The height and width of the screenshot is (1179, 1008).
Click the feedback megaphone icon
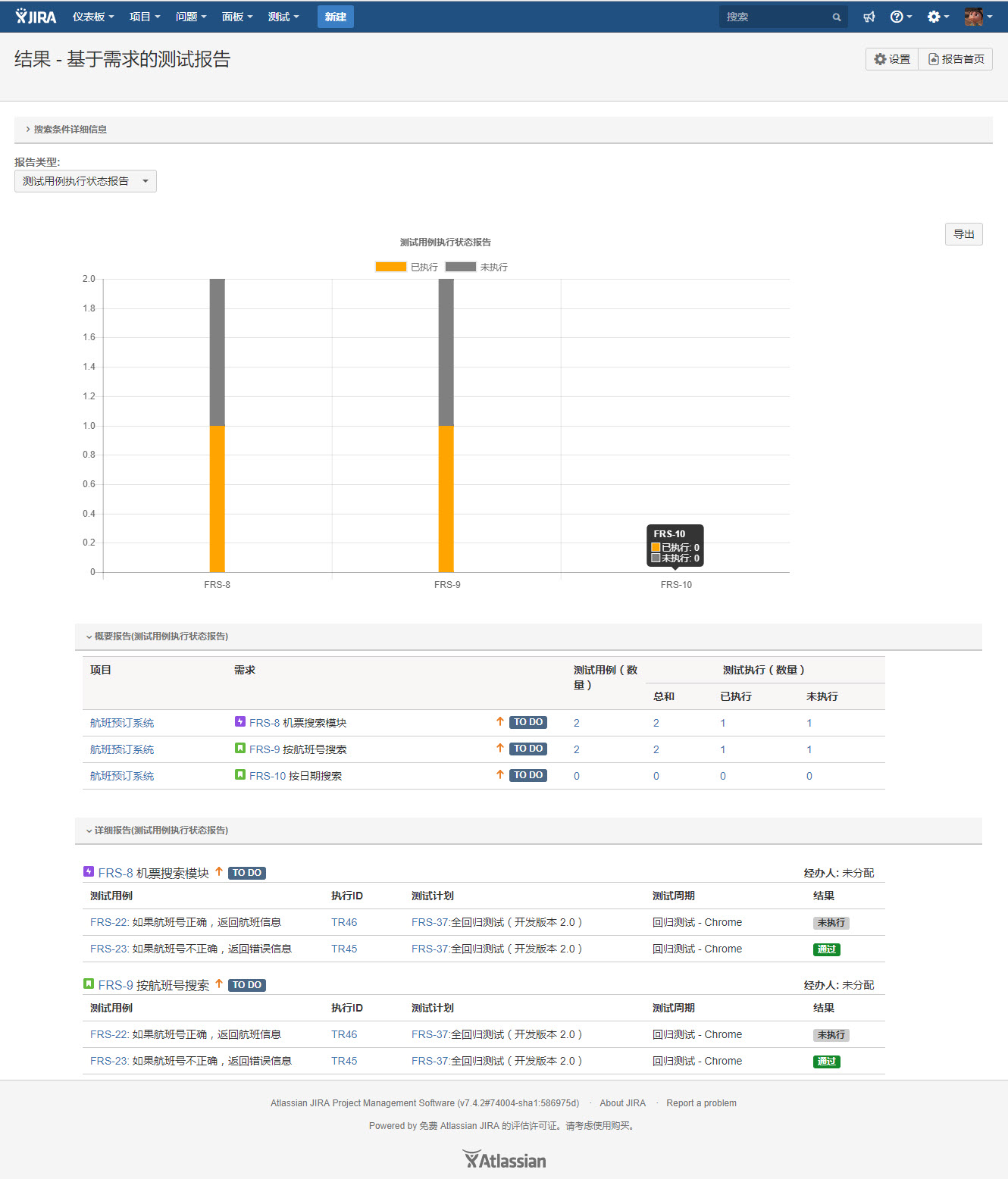pos(869,17)
